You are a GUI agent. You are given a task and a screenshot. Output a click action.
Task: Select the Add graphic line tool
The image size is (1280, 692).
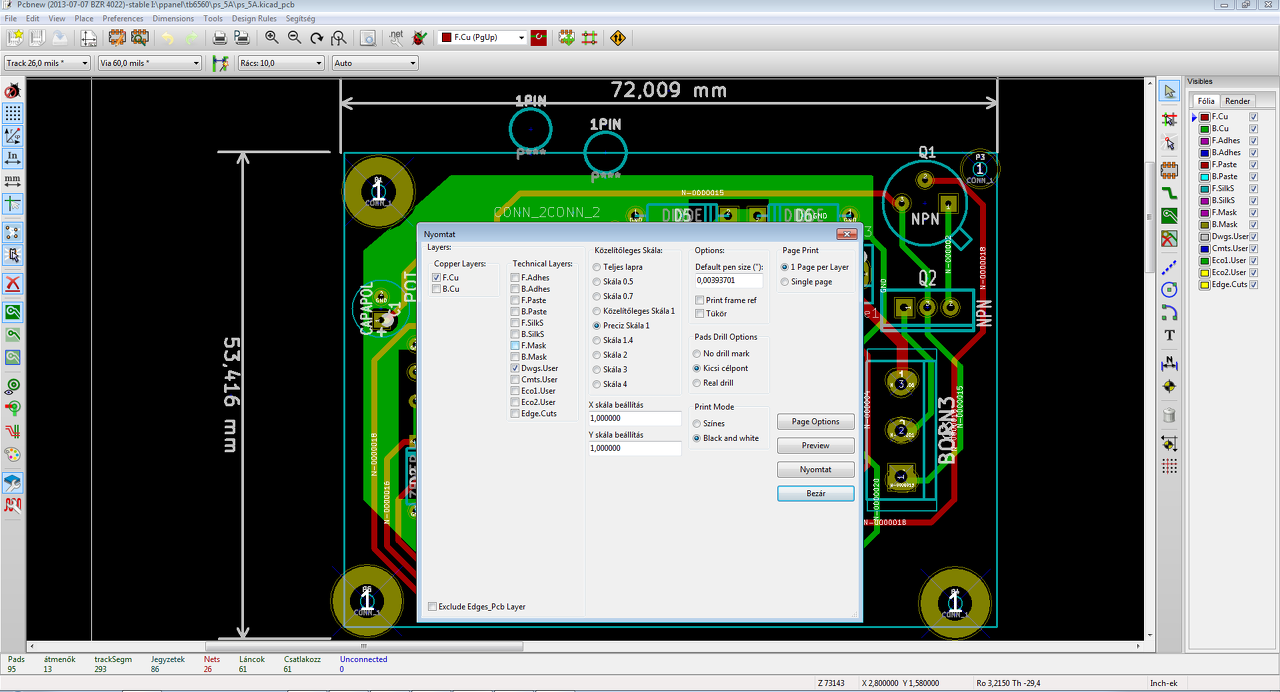(1169, 267)
